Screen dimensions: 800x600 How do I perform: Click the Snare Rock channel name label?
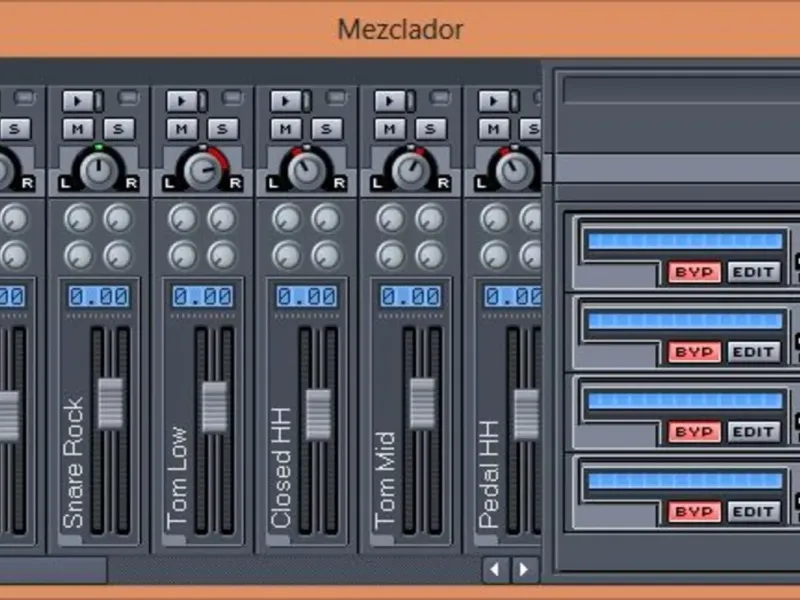click(73, 463)
